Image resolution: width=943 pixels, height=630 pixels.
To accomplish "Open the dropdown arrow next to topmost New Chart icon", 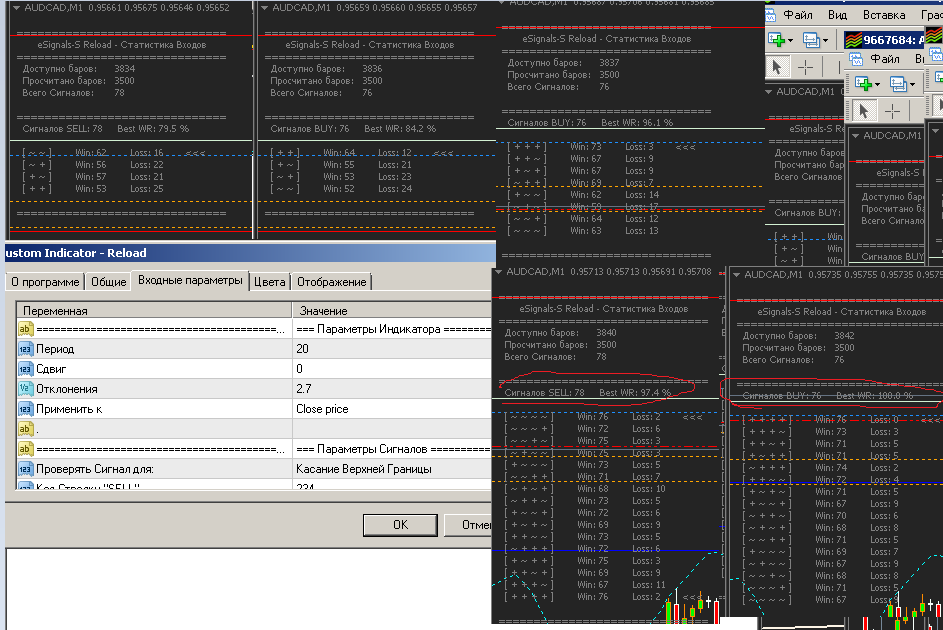I will (792, 41).
